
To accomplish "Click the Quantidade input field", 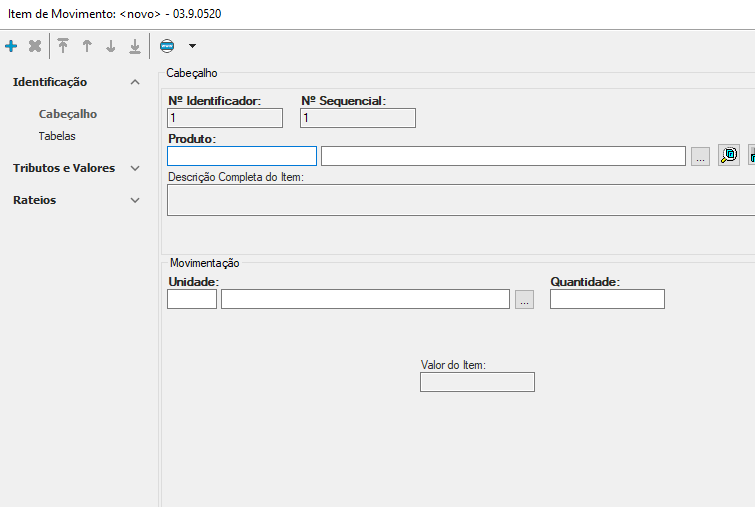I will coord(607,299).
